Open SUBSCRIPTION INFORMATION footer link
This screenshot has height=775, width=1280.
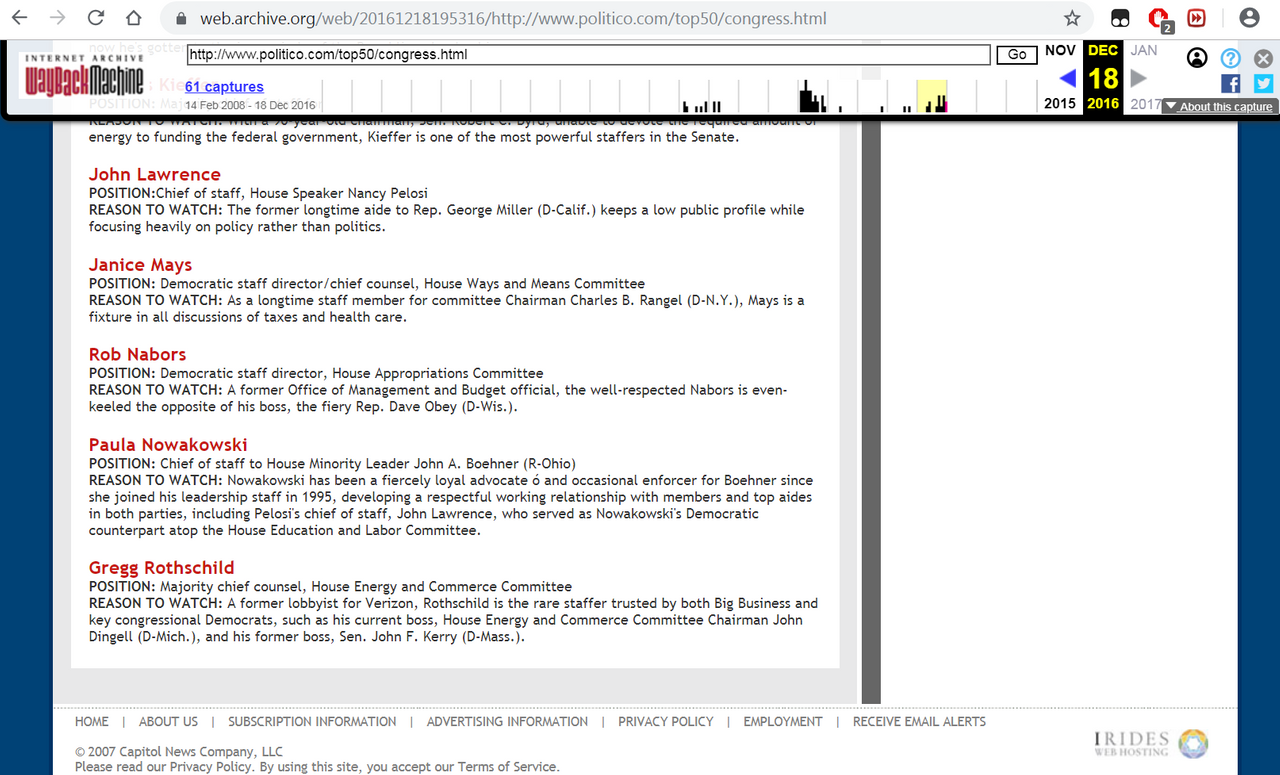pyautogui.click(x=312, y=721)
